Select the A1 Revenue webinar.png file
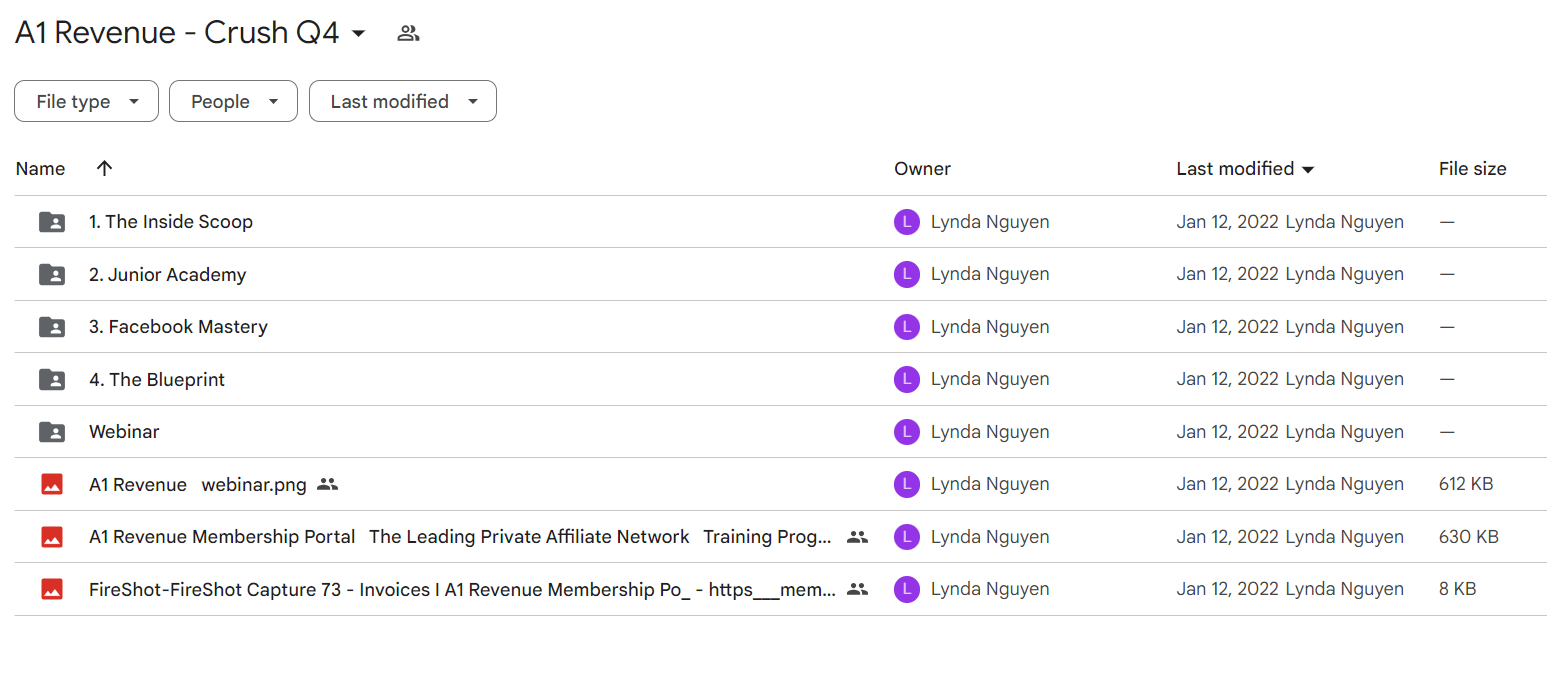Screen dimensions: 1547x682 198,484
